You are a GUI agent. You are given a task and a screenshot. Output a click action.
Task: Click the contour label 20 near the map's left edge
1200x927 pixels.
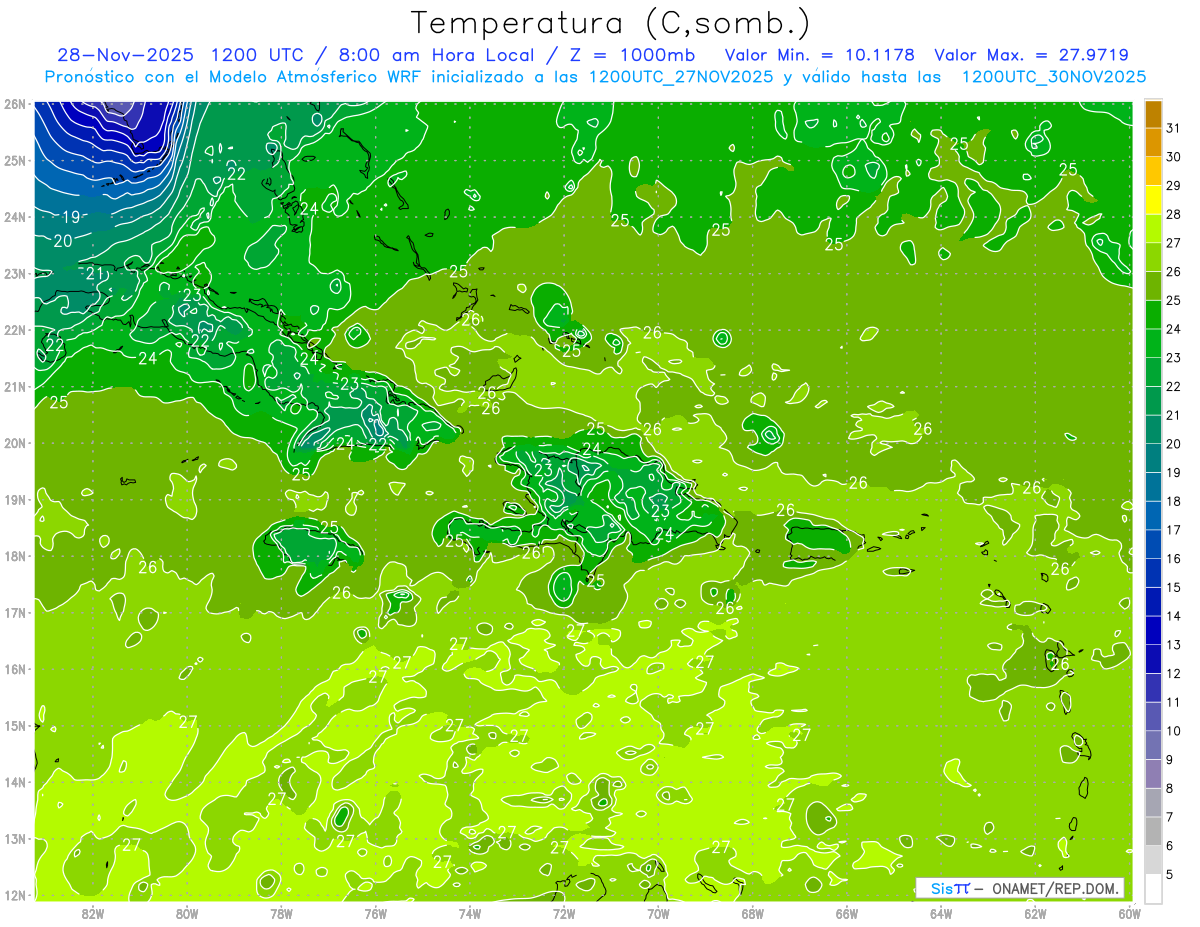tap(62, 241)
